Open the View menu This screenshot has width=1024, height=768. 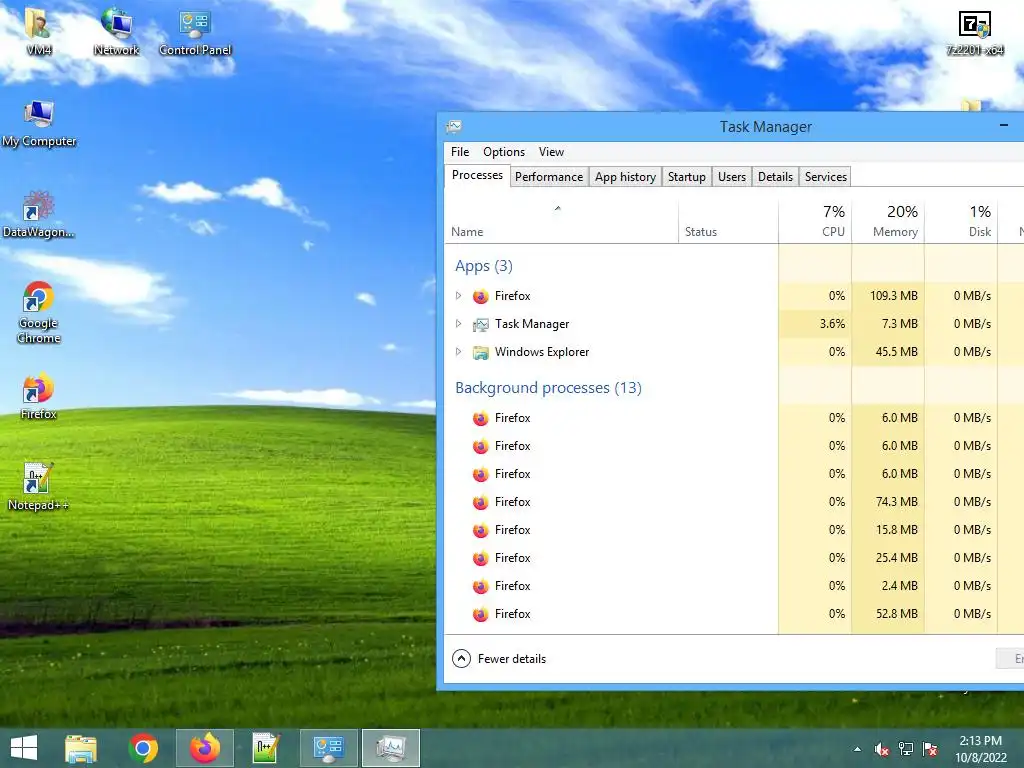551,152
